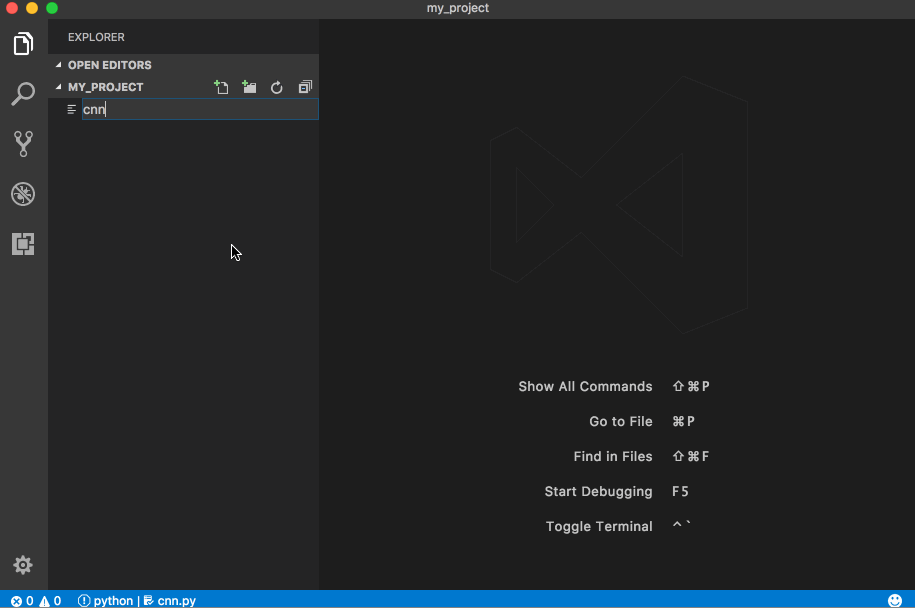Viewport: 915px width, 608px height.
Task: Click the python status bar item
Action: tap(106, 601)
